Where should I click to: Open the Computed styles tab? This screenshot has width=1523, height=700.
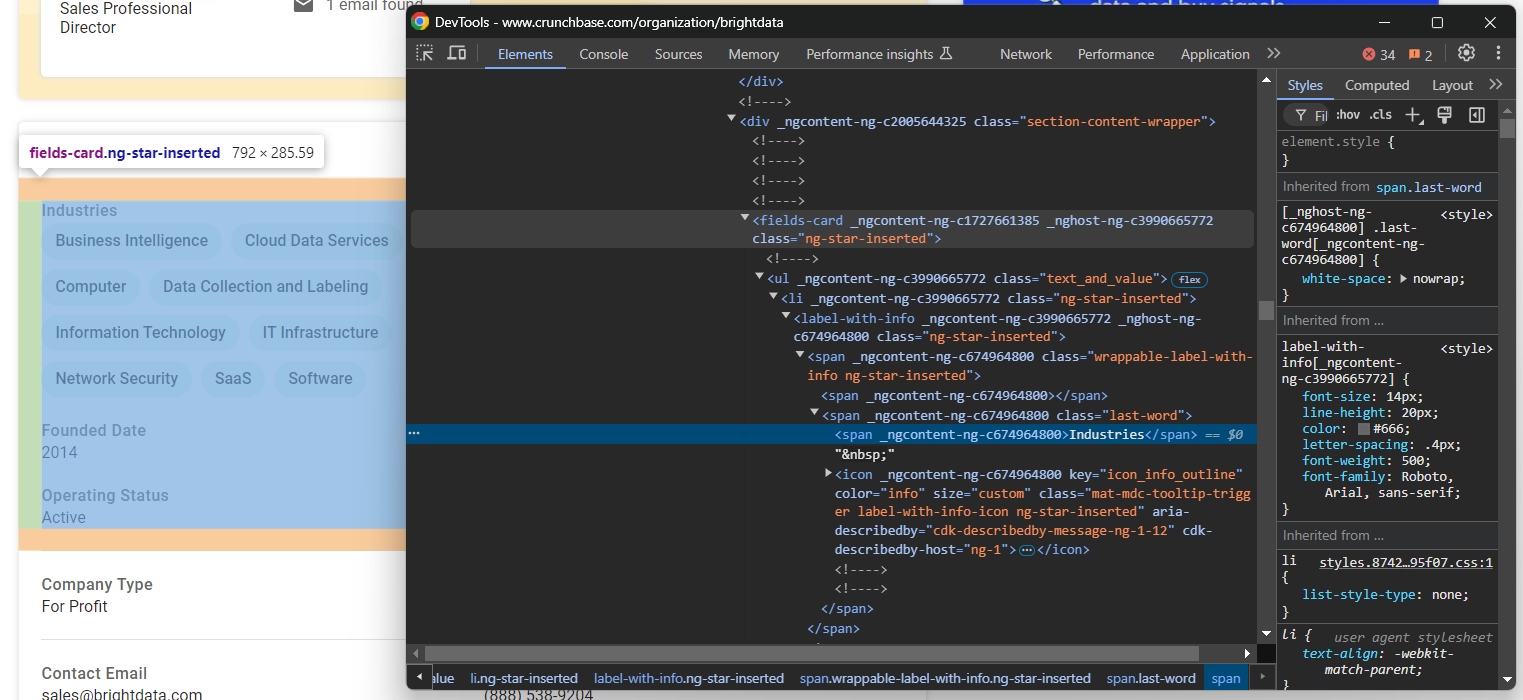pos(1376,85)
